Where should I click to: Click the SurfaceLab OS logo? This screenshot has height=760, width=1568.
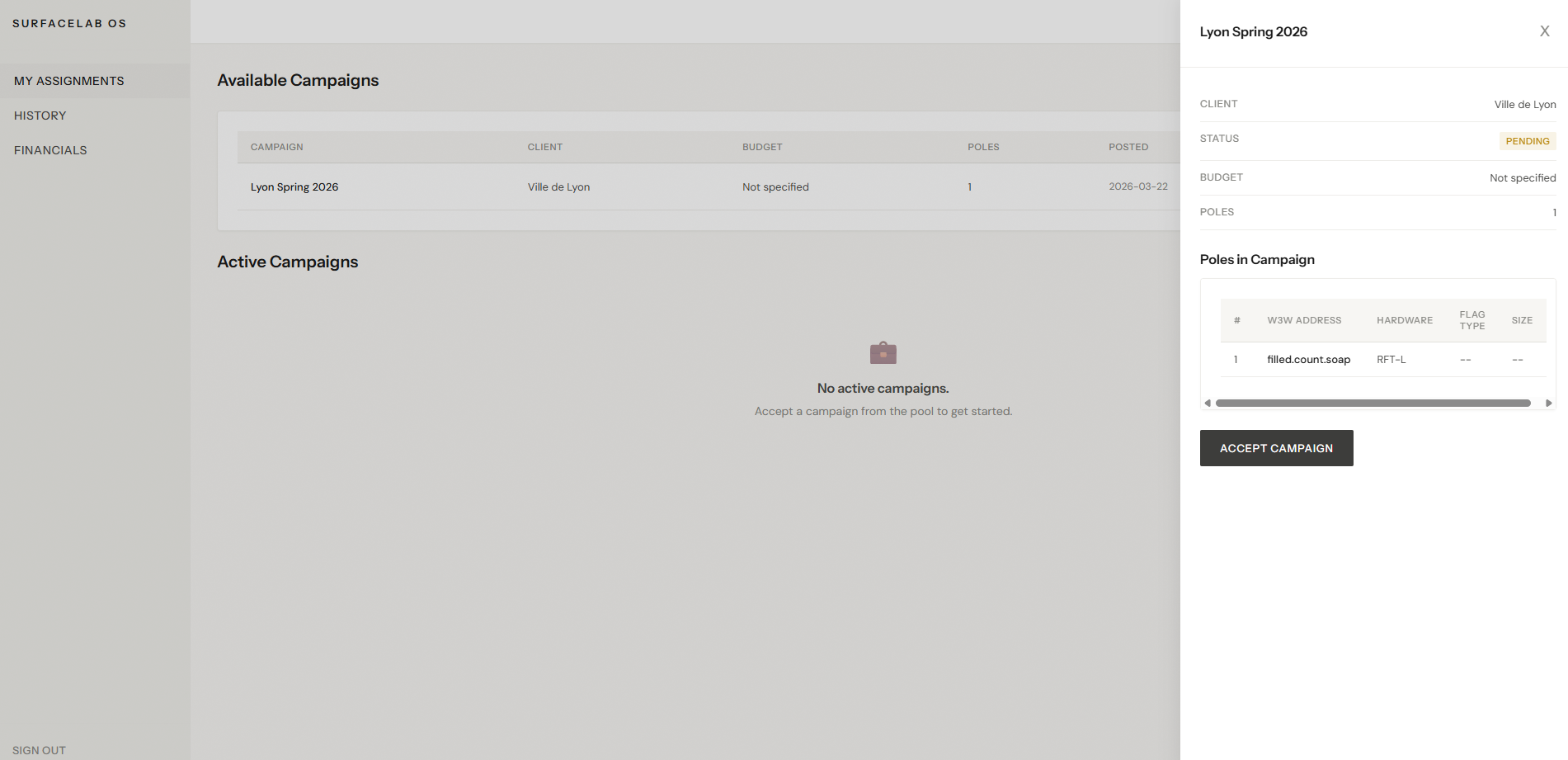point(69,23)
